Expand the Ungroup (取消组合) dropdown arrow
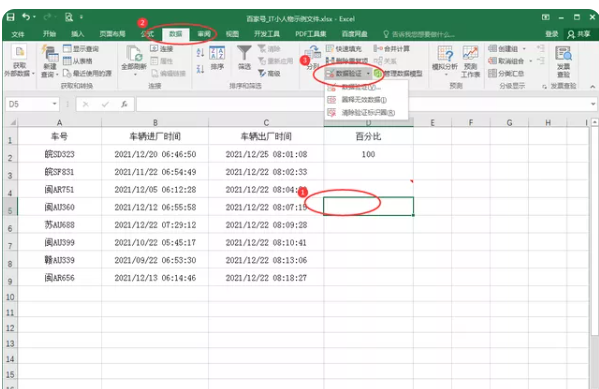This screenshot has width=599, height=389. [530, 61]
